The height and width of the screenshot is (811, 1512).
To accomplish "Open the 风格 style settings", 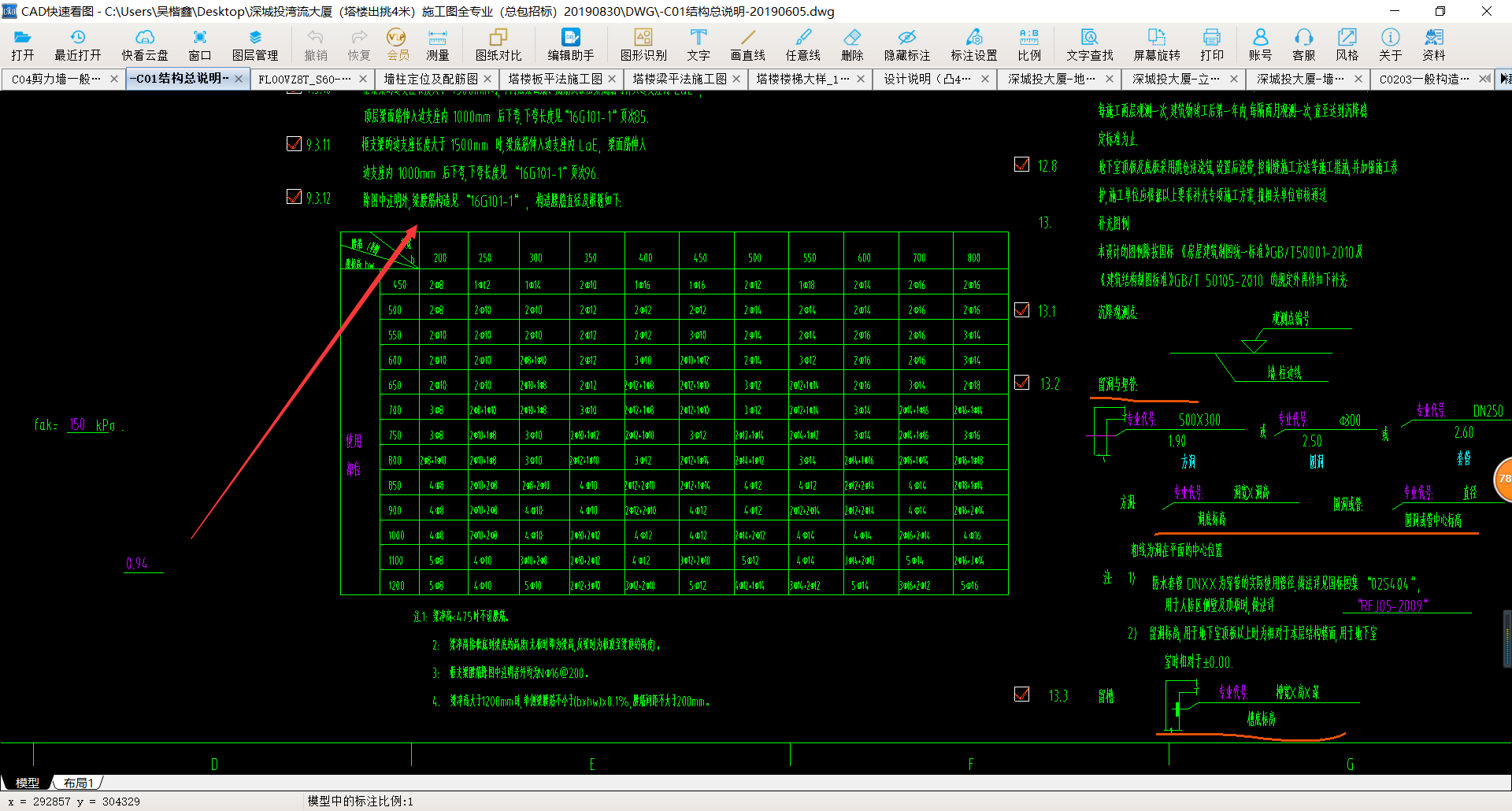I will point(1347,45).
